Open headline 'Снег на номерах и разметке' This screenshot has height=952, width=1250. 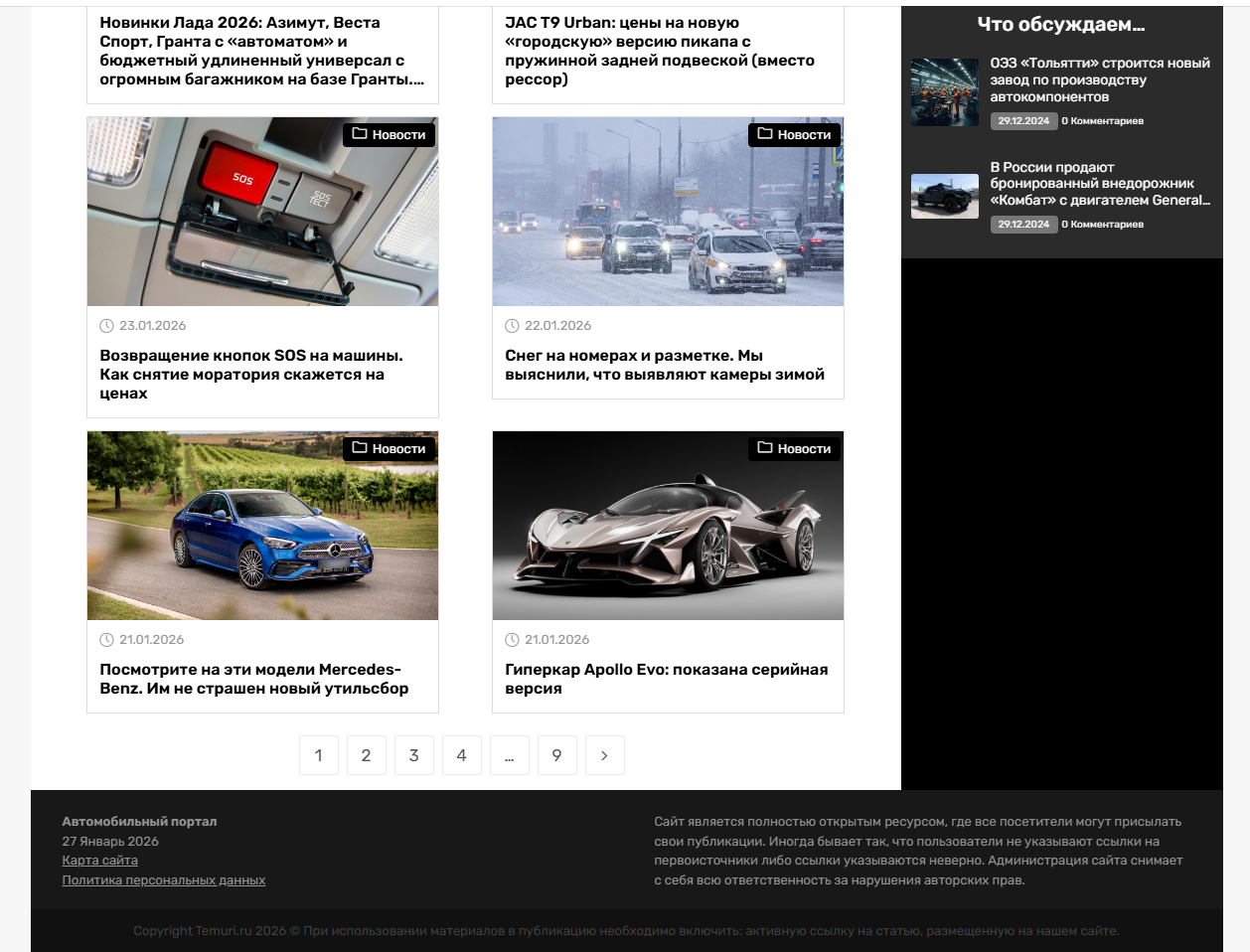point(665,365)
